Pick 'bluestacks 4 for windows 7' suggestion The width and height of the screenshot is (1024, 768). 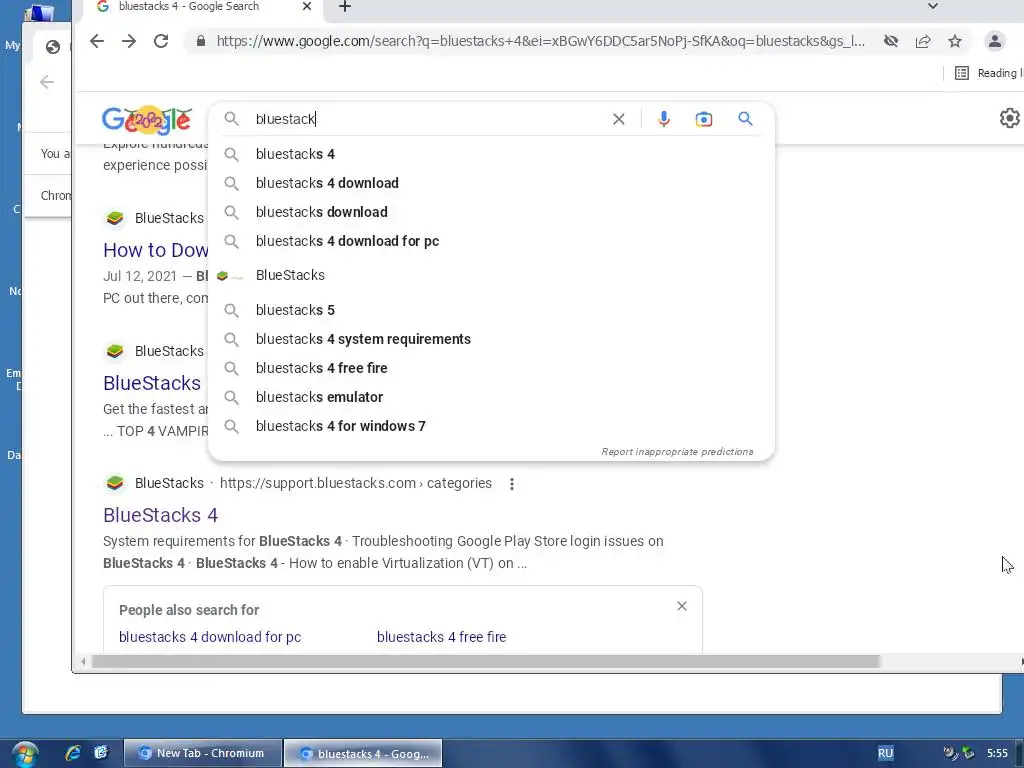491,426
